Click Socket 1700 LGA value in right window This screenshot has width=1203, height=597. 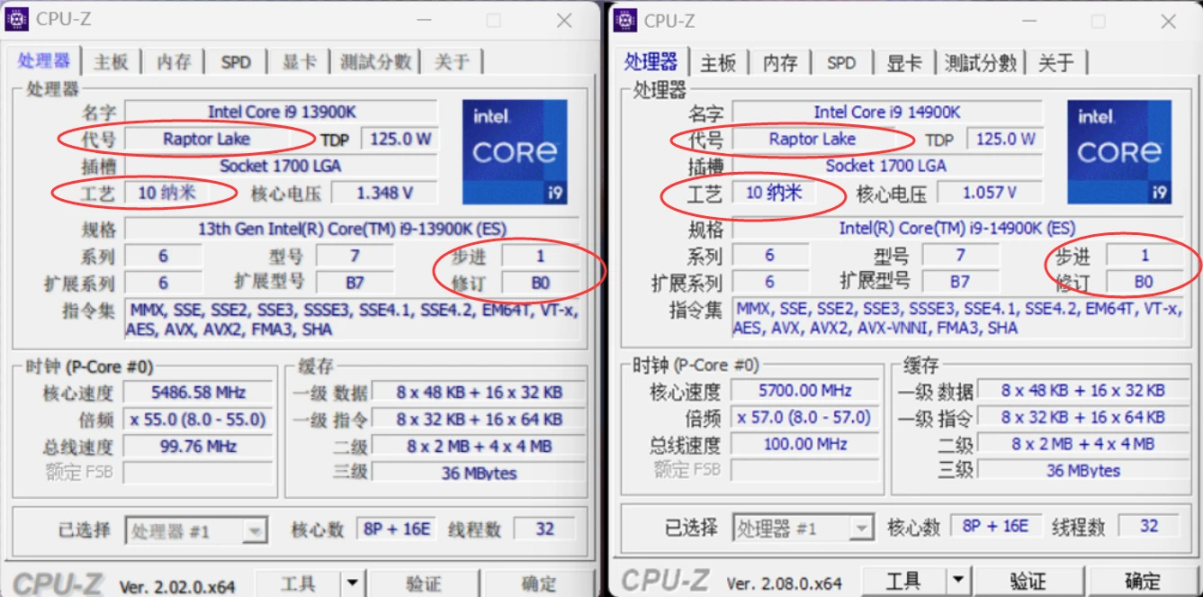point(887,165)
